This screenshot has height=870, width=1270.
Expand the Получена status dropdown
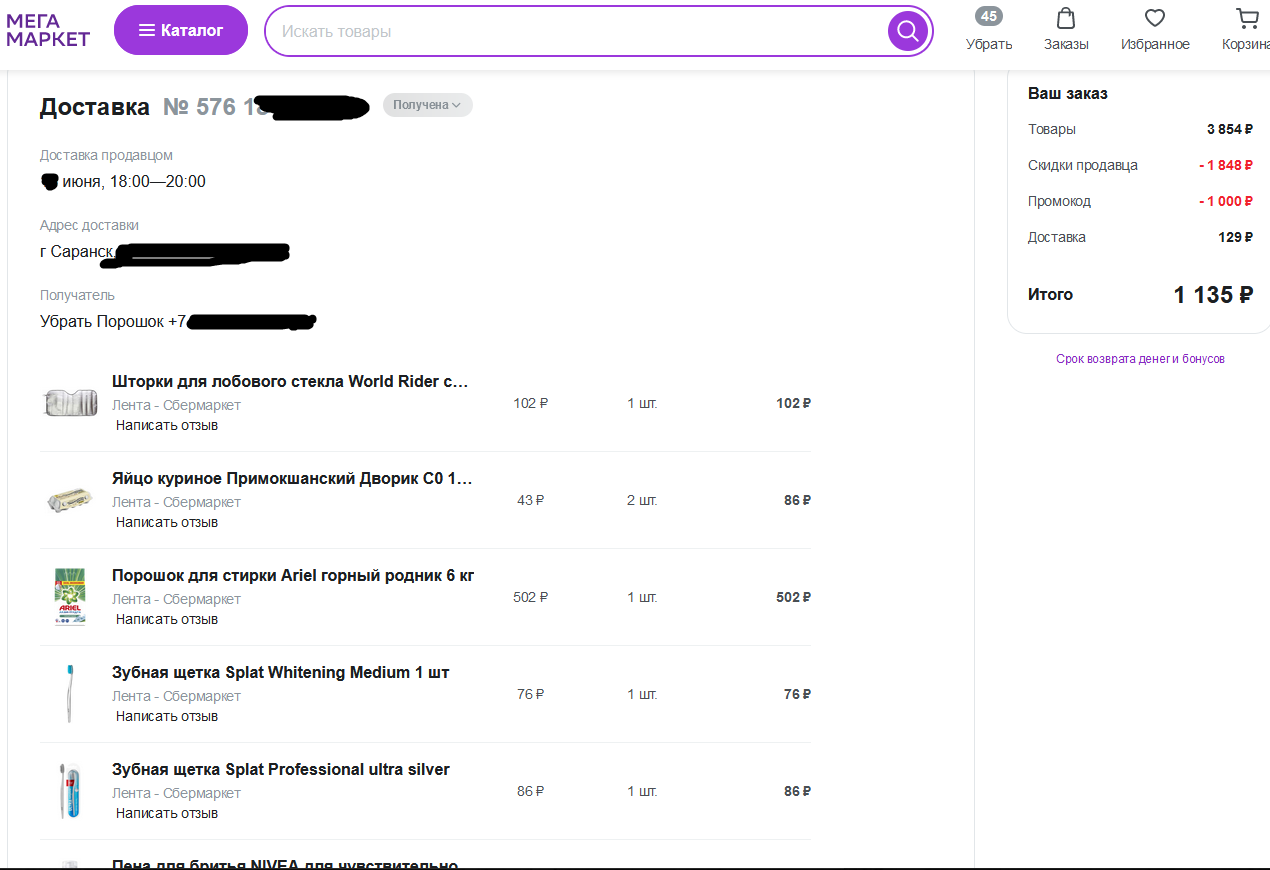click(x=427, y=105)
